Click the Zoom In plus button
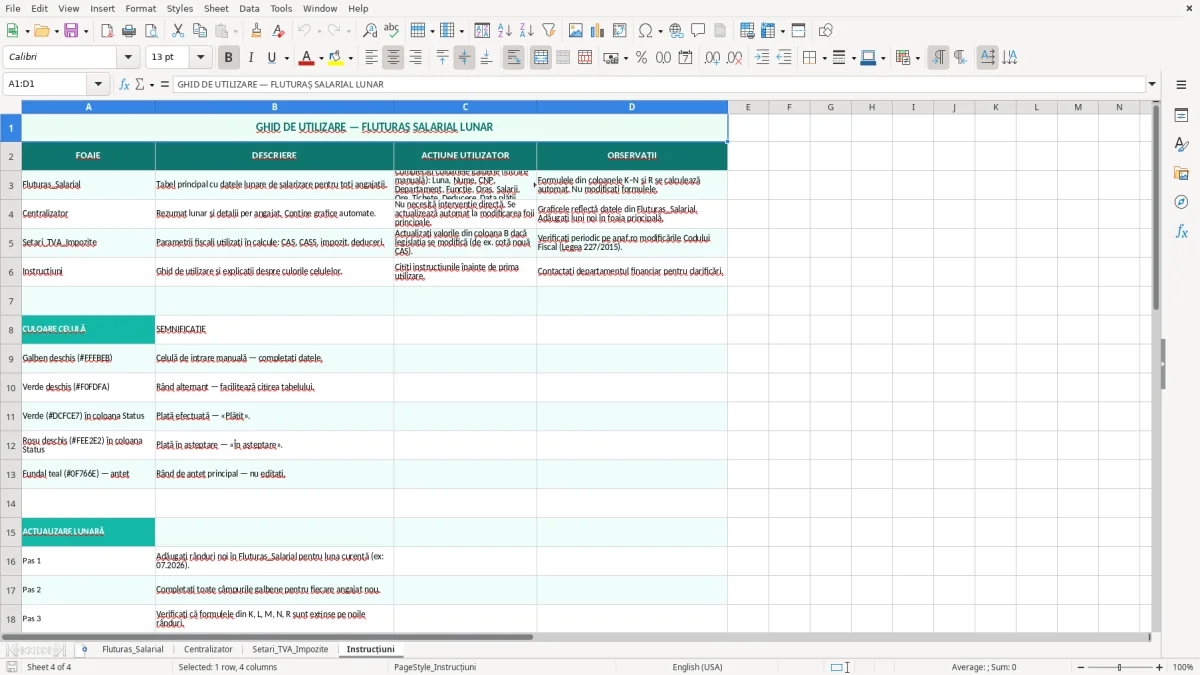 1159,667
